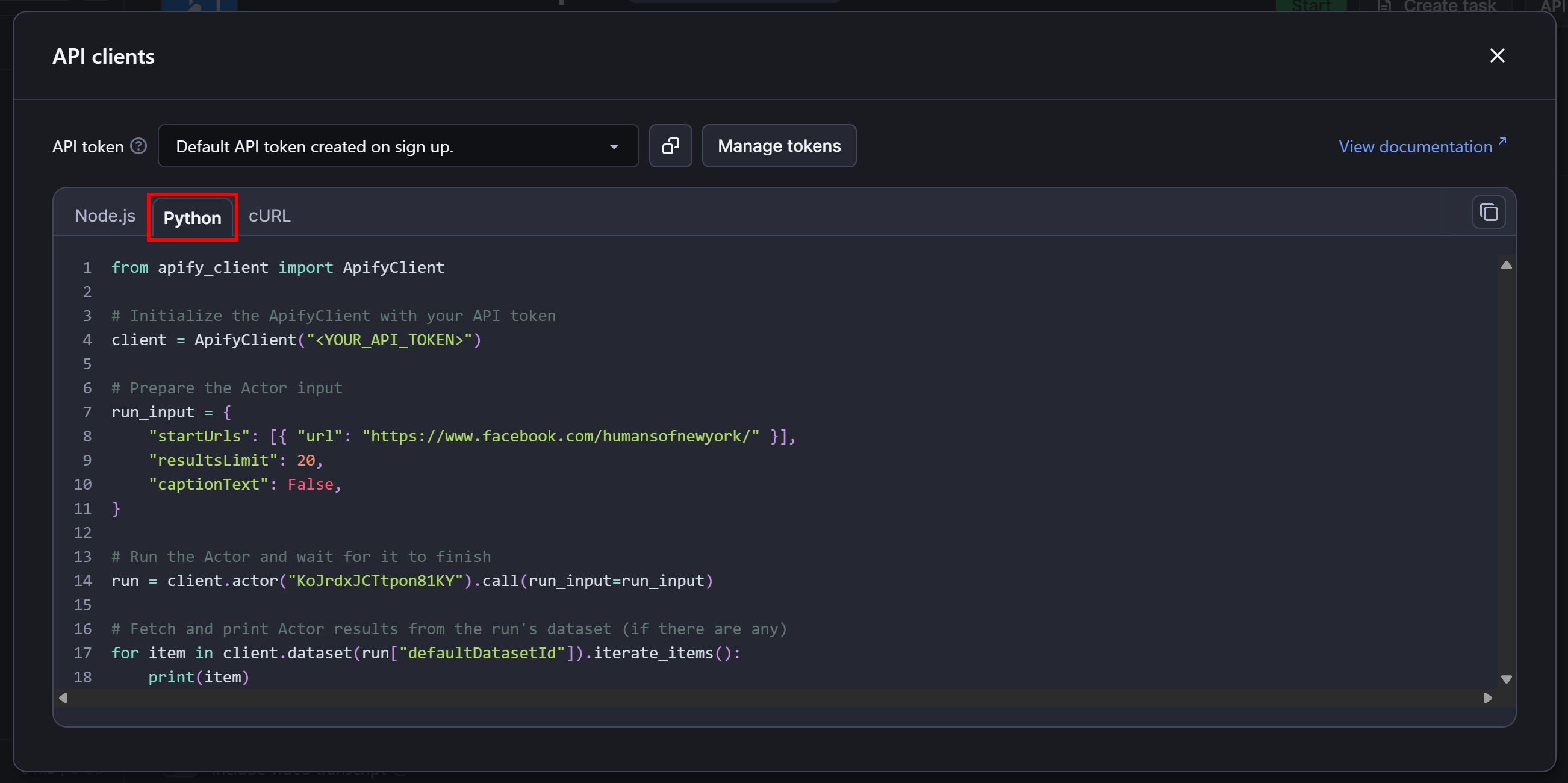Open the API token help tooltip
The height and width of the screenshot is (783, 1568).
(x=138, y=146)
